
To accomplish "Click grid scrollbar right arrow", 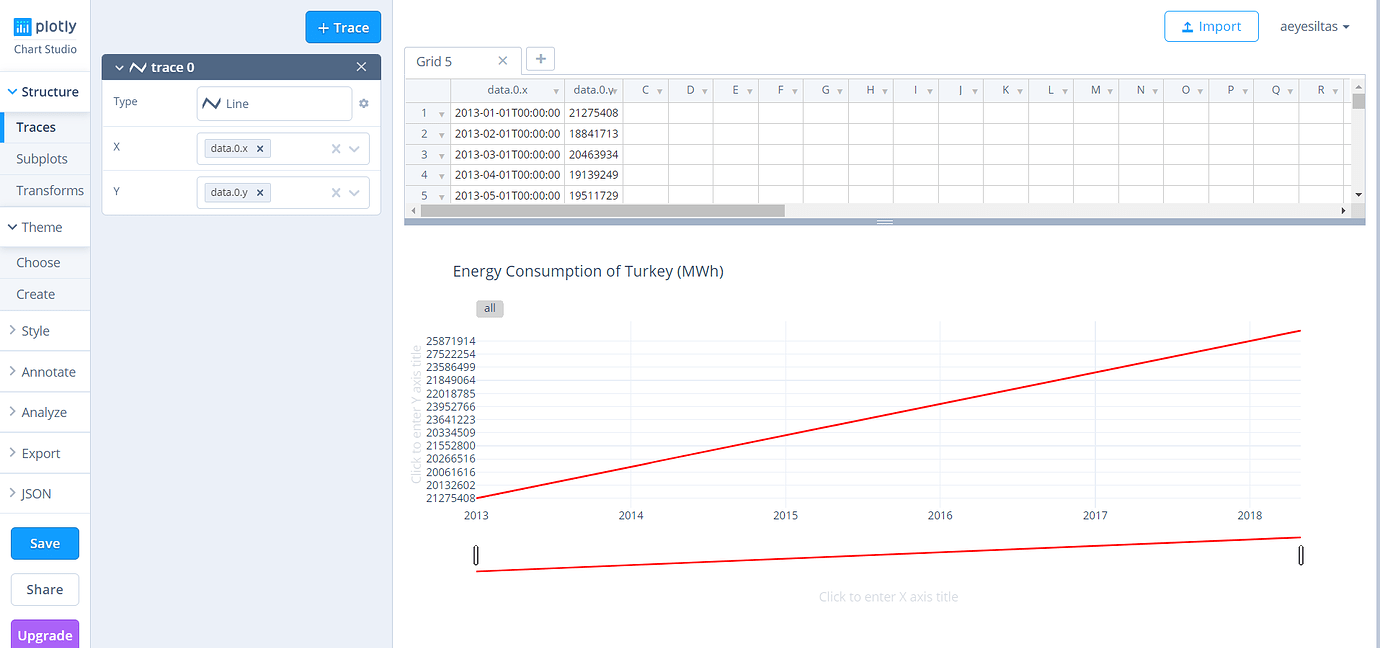I will (1343, 211).
